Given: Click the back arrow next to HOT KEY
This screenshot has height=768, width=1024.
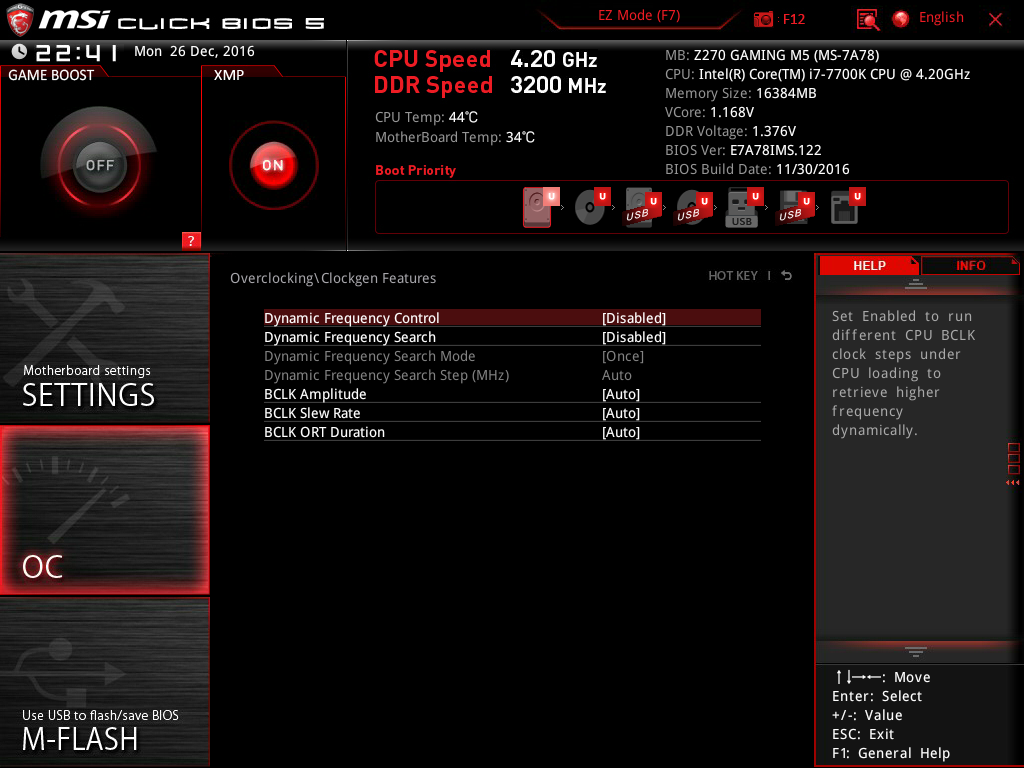Looking at the screenshot, I should point(787,276).
